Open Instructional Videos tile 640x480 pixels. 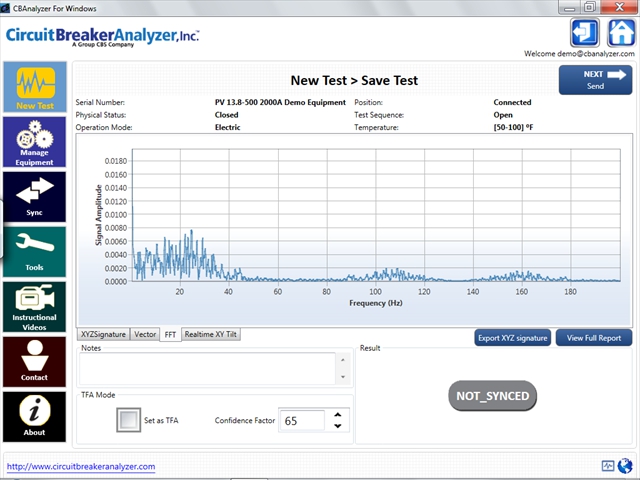[x=35, y=307]
